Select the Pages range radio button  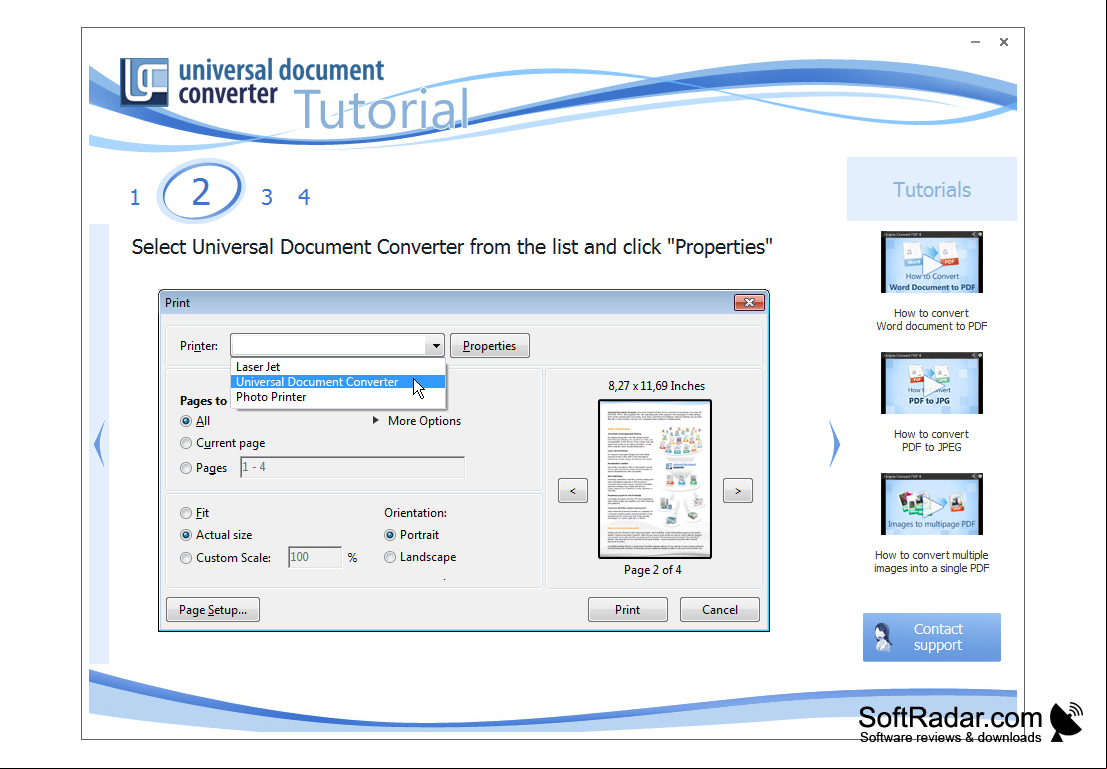tap(186, 467)
